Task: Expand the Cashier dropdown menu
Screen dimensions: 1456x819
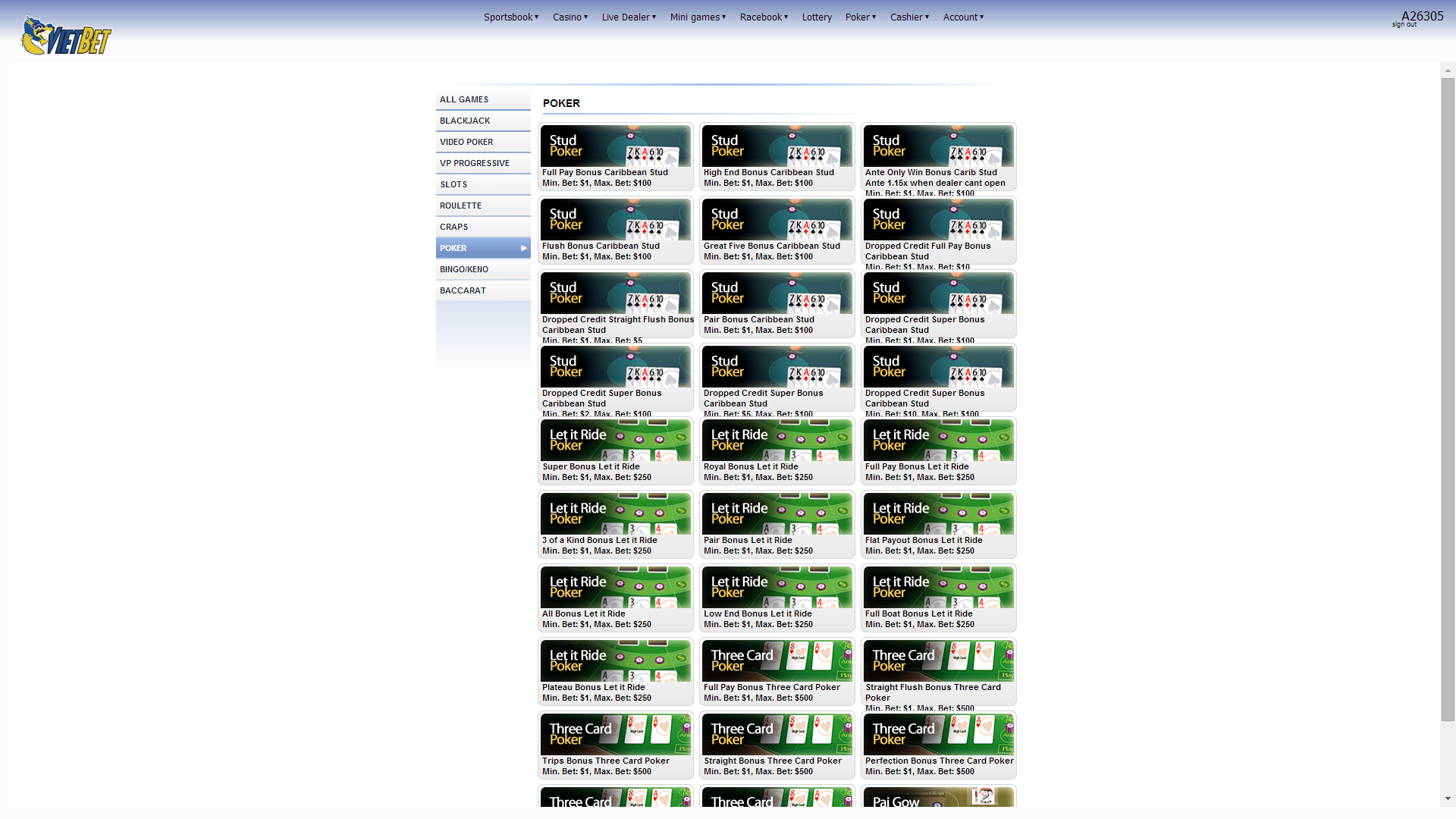Action: coord(909,17)
